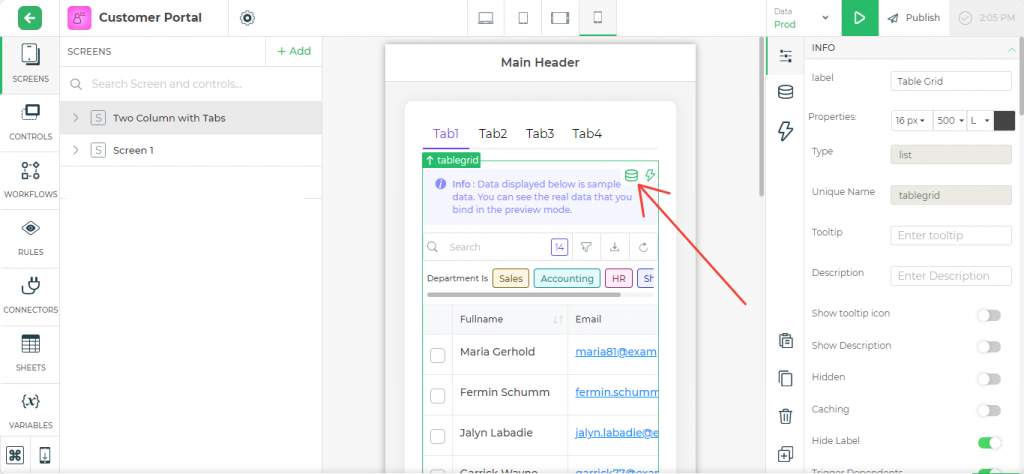This screenshot has height=474, width=1024.
Task: Select the HR department filter chip
Action: pos(618,278)
